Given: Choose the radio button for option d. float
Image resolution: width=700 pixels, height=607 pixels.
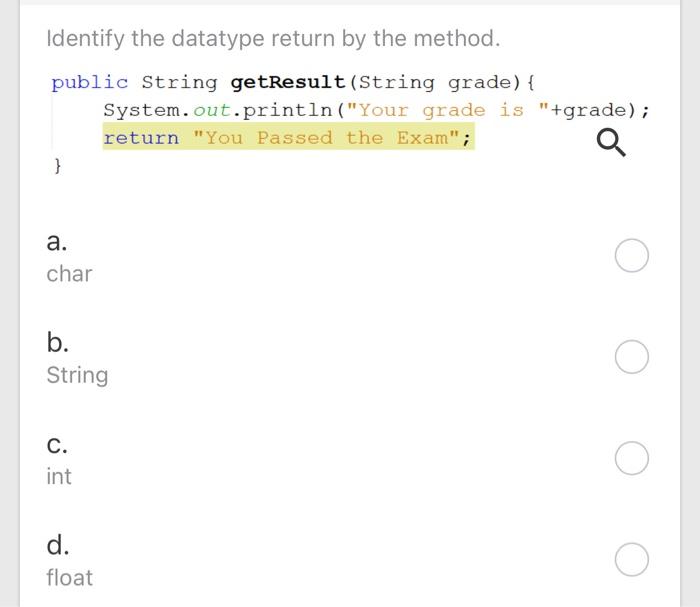Looking at the screenshot, I should coord(632,559).
